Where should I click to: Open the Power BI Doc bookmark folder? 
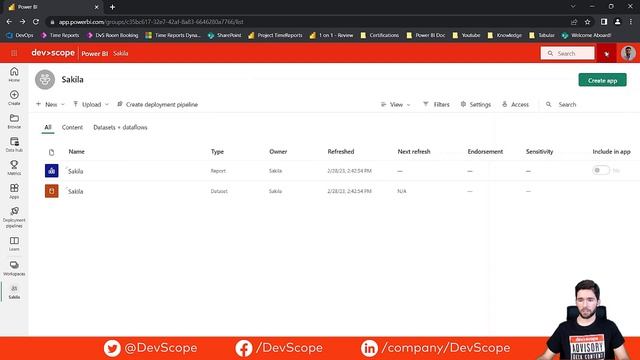(426, 36)
